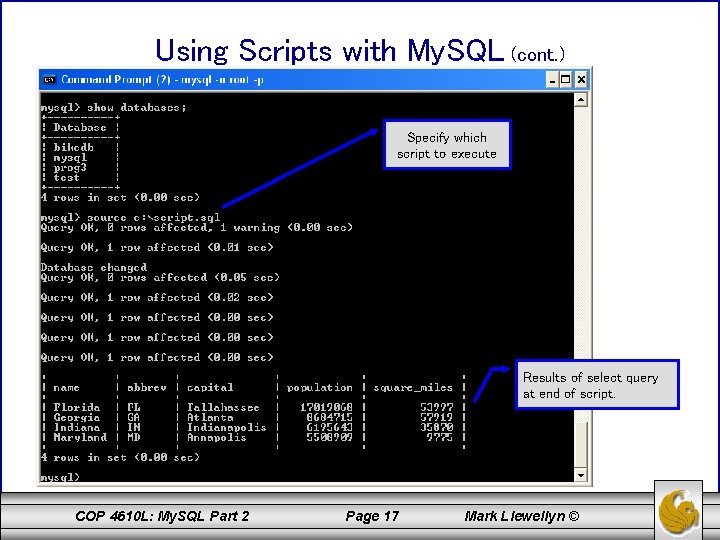Click the 'source c:\script.sql' command line
The image size is (720, 540).
[x=130, y=217]
